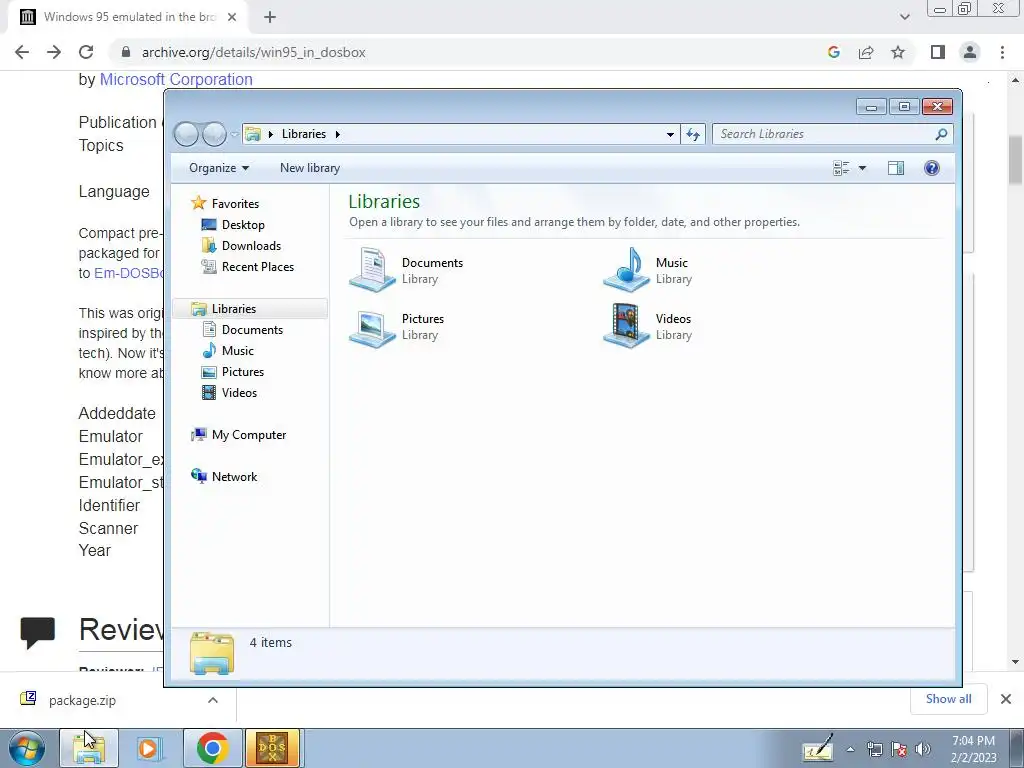1024x768 pixels.
Task: Click New library button
Action: pos(310,168)
